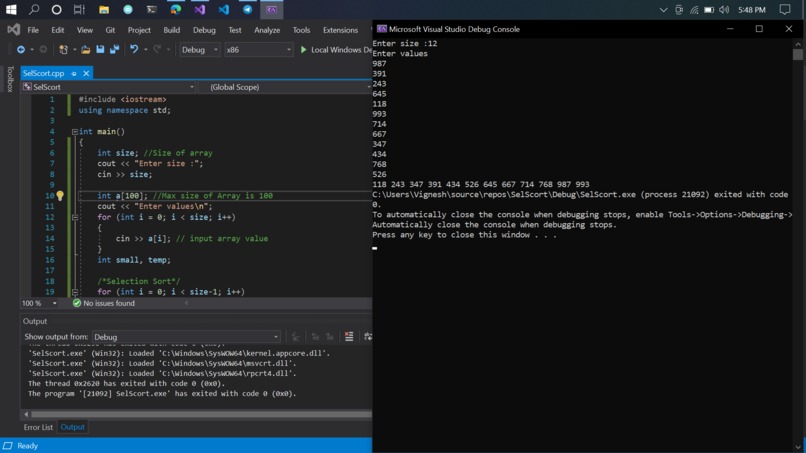
Task: Click the volume speaker tray icon
Action: [x=724, y=10]
